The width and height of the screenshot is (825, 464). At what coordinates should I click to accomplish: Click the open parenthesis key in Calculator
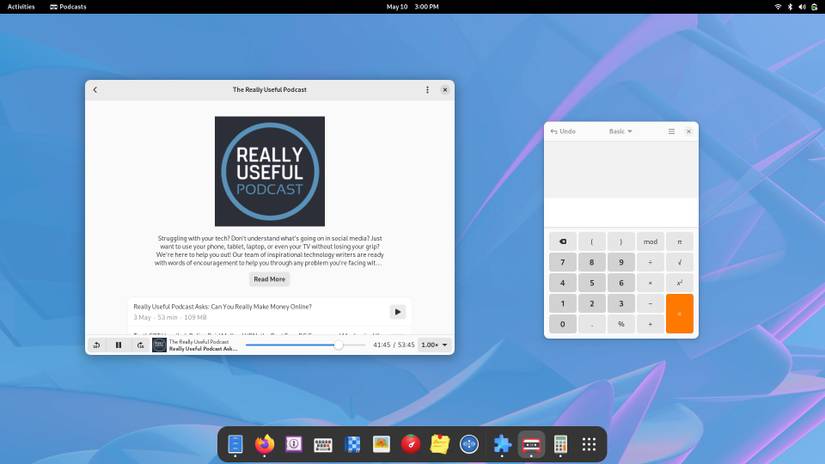tap(592, 242)
